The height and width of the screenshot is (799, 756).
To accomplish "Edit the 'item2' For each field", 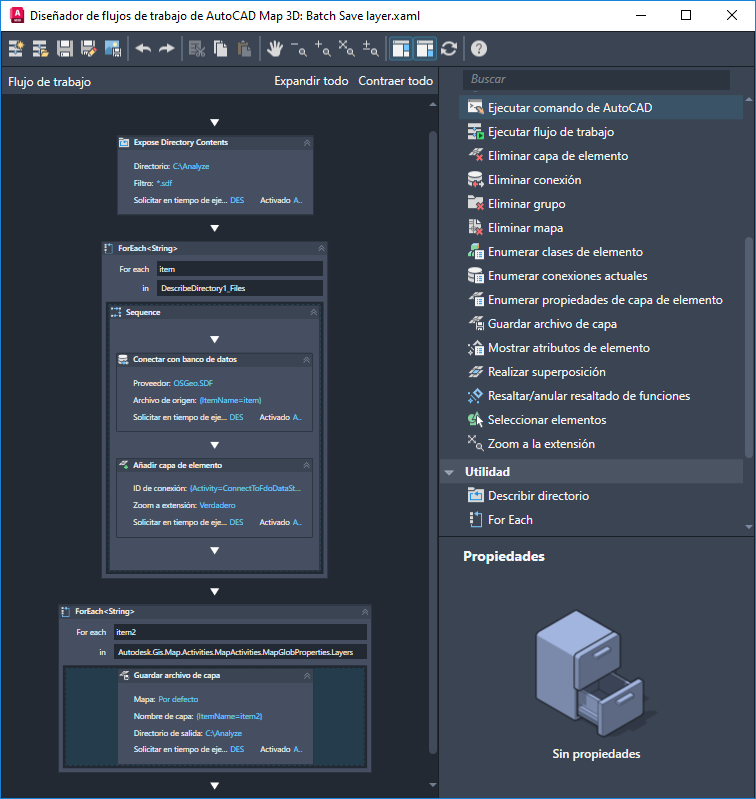I will (240, 632).
